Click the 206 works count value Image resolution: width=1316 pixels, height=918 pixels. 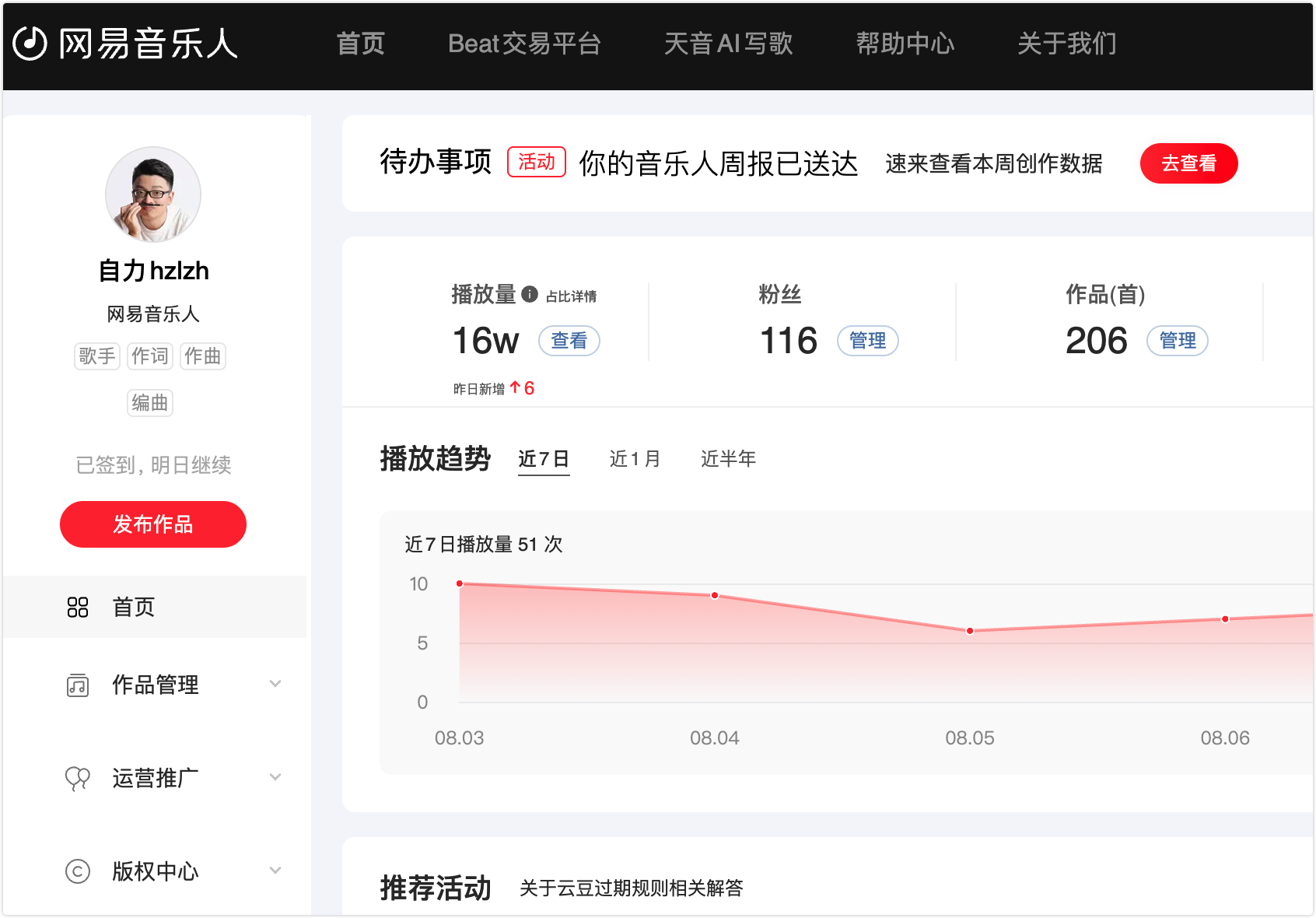click(1097, 341)
